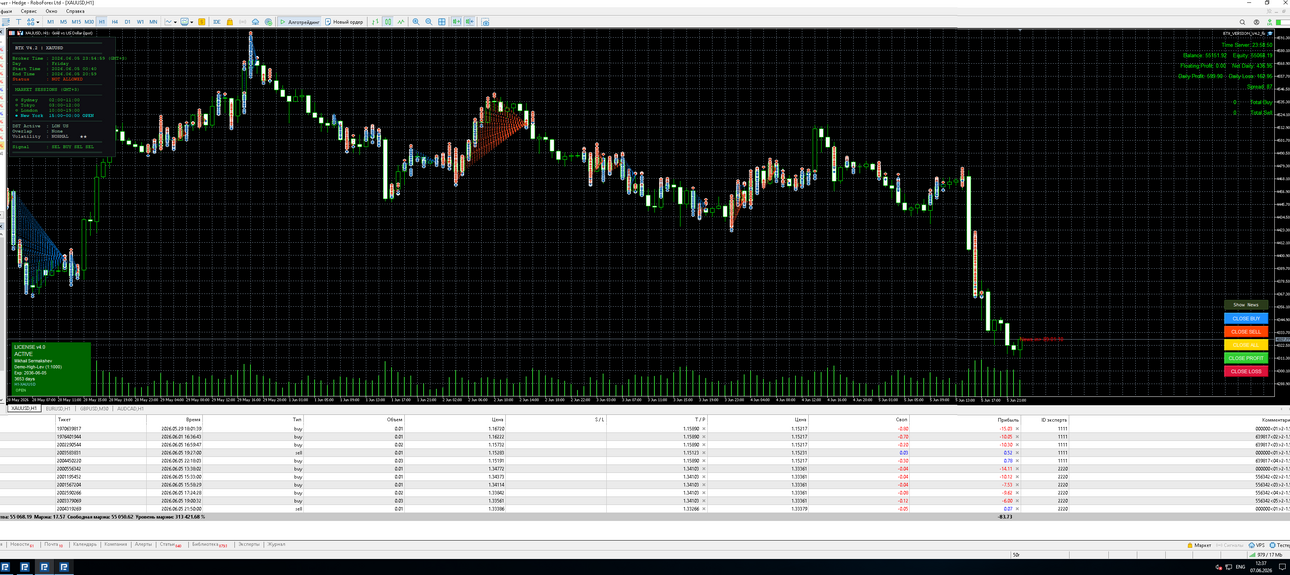1290x575 pixels.
Task: Select the M5 timeframe button
Action: (63, 21)
